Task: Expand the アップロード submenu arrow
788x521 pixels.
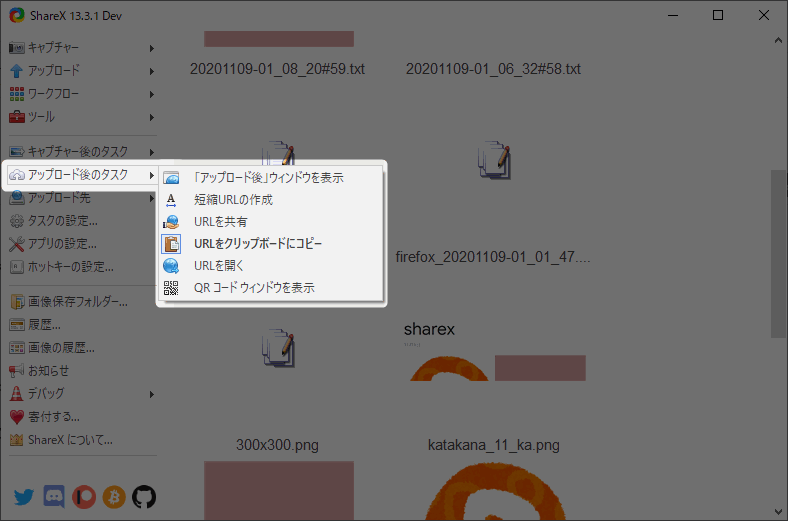Action: 151,71
